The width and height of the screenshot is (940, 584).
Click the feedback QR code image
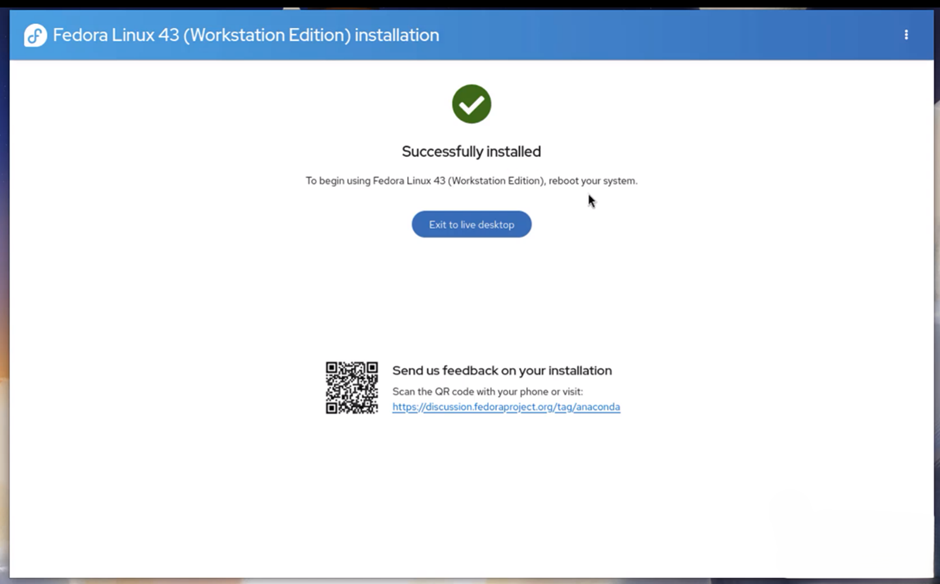pyautogui.click(x=352, y=388)
